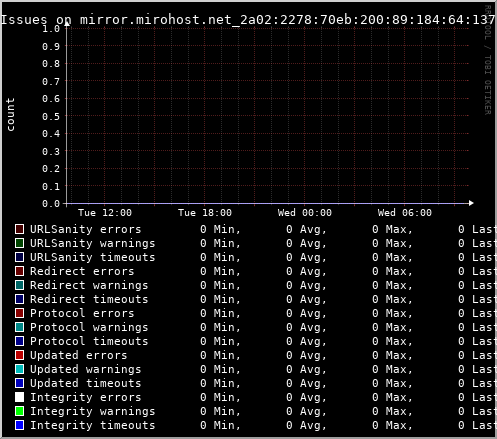Click the Updated errors legend label

79,355
